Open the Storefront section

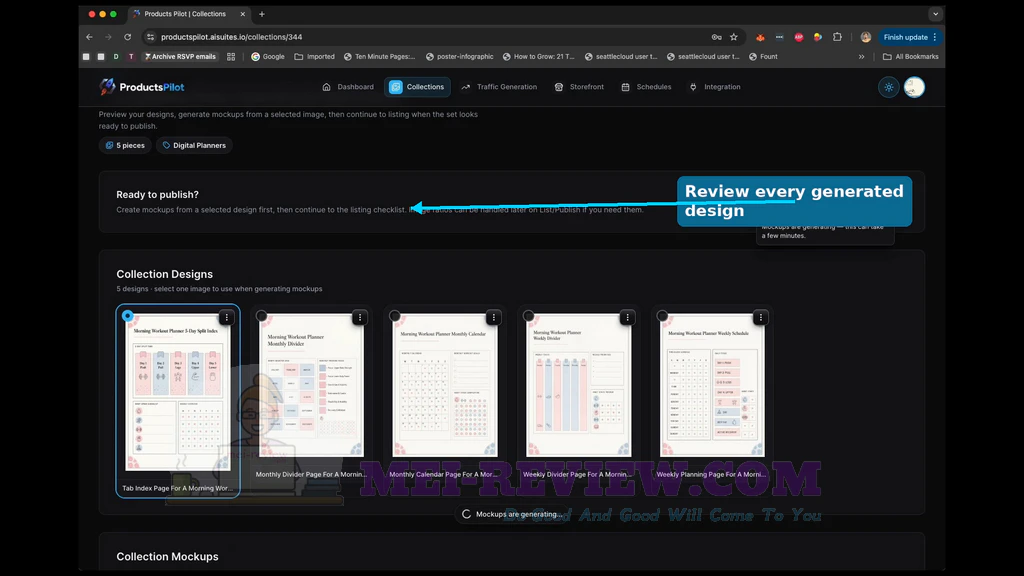[579, 87]
